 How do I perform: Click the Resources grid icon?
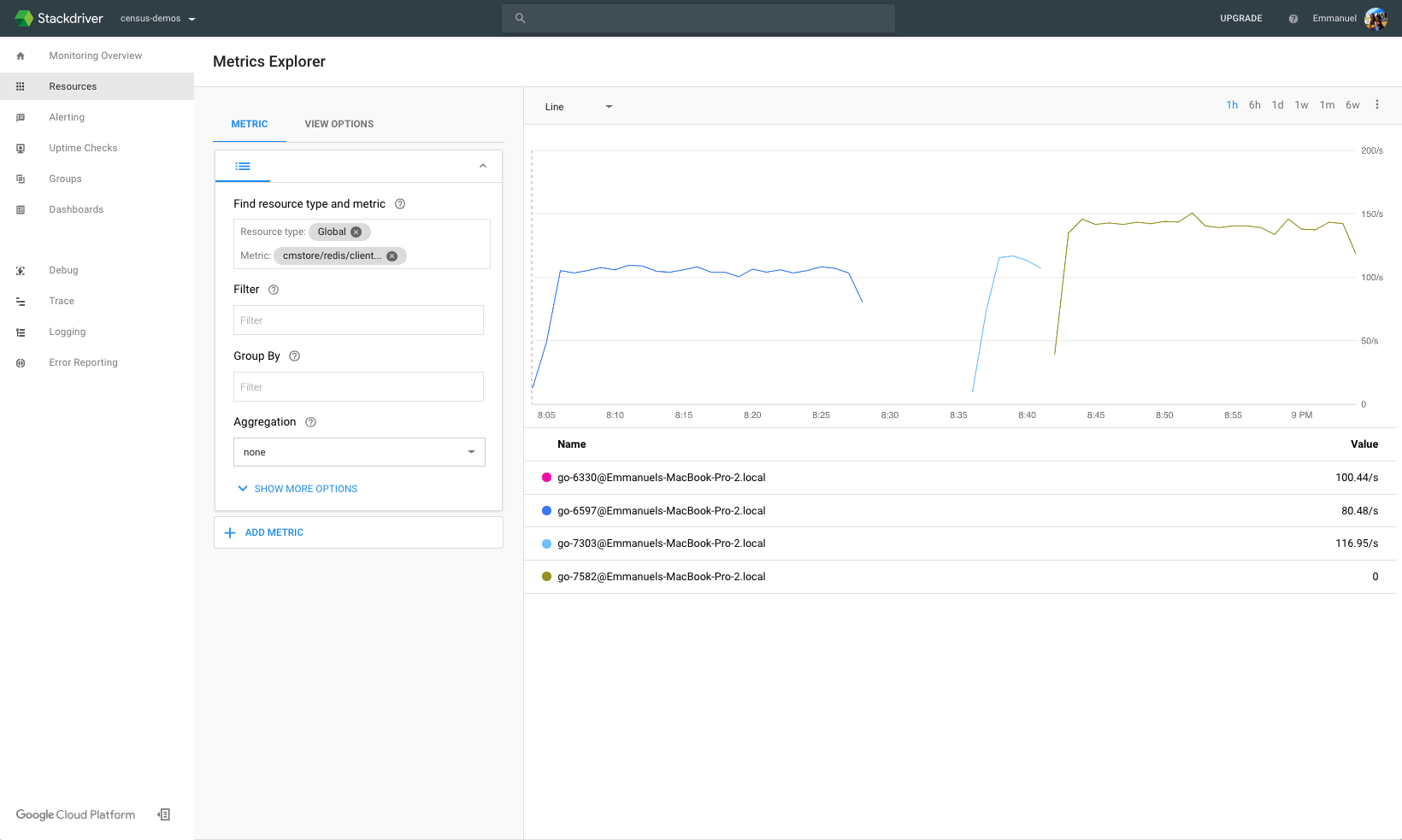[21, 86]
